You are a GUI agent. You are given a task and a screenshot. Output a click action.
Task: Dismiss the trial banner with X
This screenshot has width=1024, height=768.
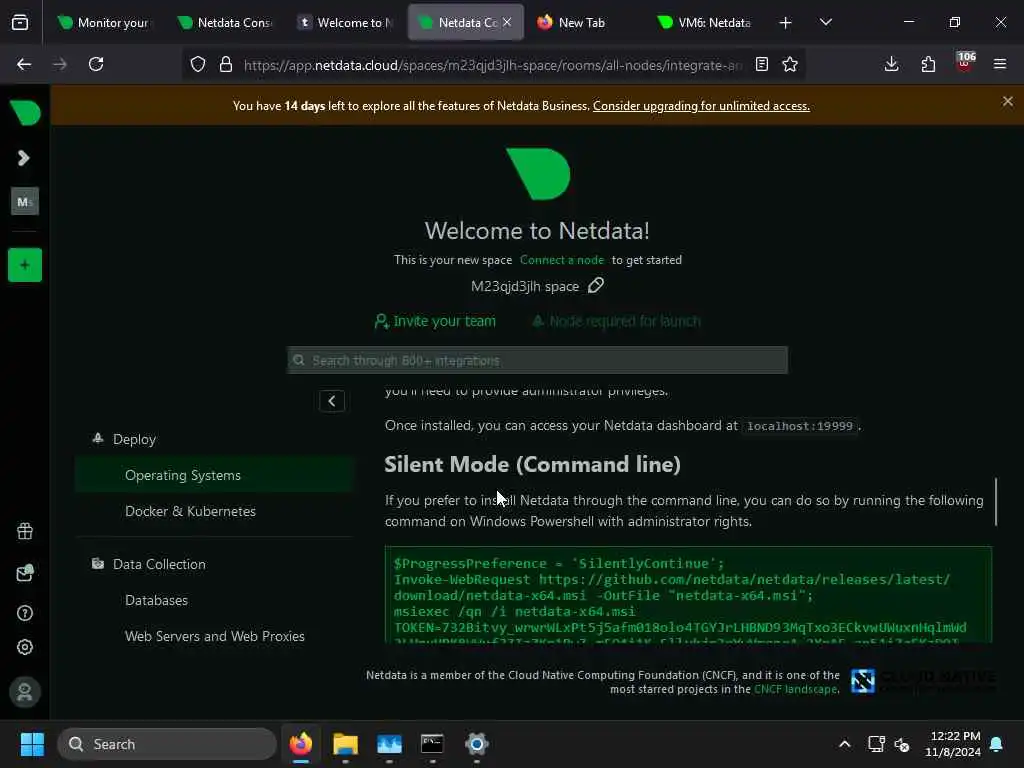coord(1008,101)
